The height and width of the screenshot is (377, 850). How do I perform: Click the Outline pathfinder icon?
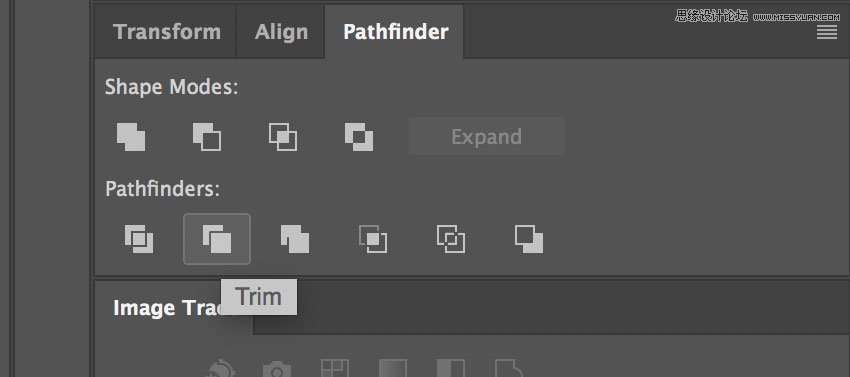click(x=451, y=239)
